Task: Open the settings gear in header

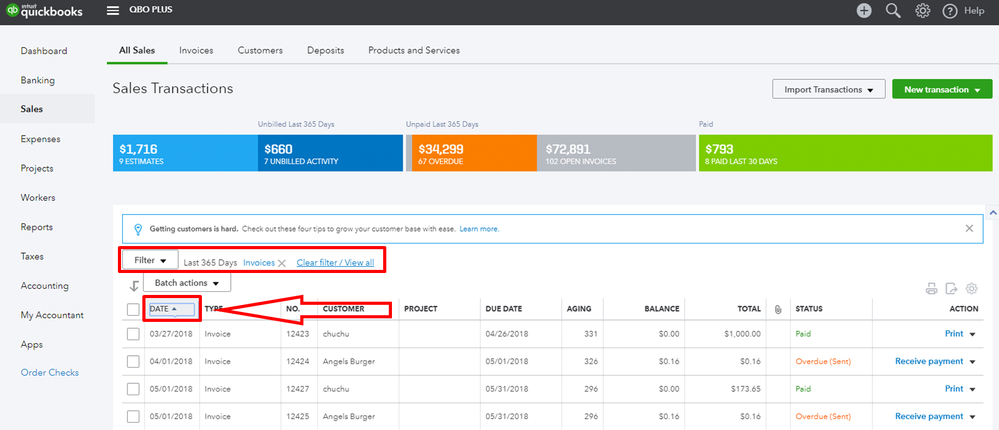Action: pyautogui.click(x=923, y=11)
